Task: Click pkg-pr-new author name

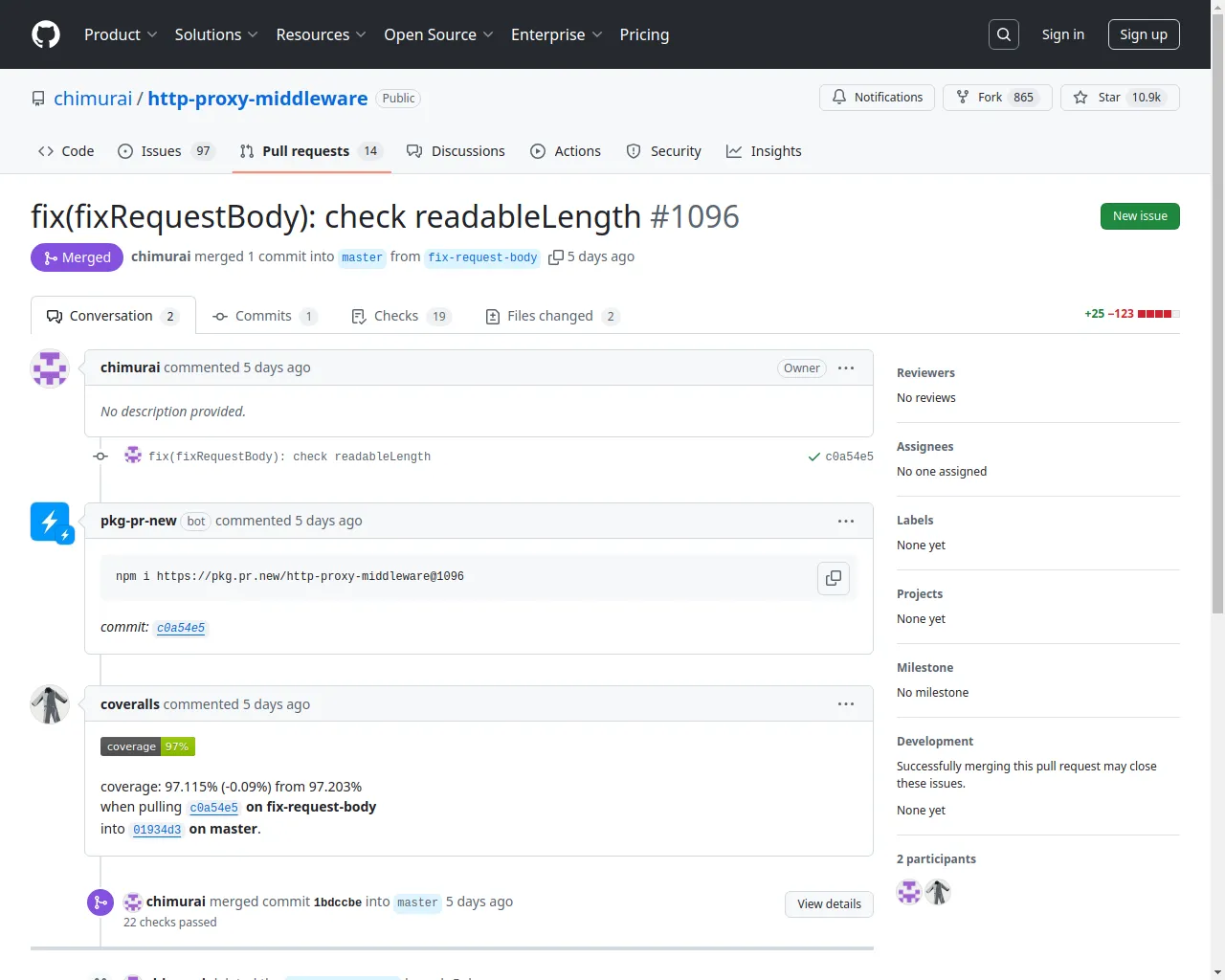Action: (139, 521)
